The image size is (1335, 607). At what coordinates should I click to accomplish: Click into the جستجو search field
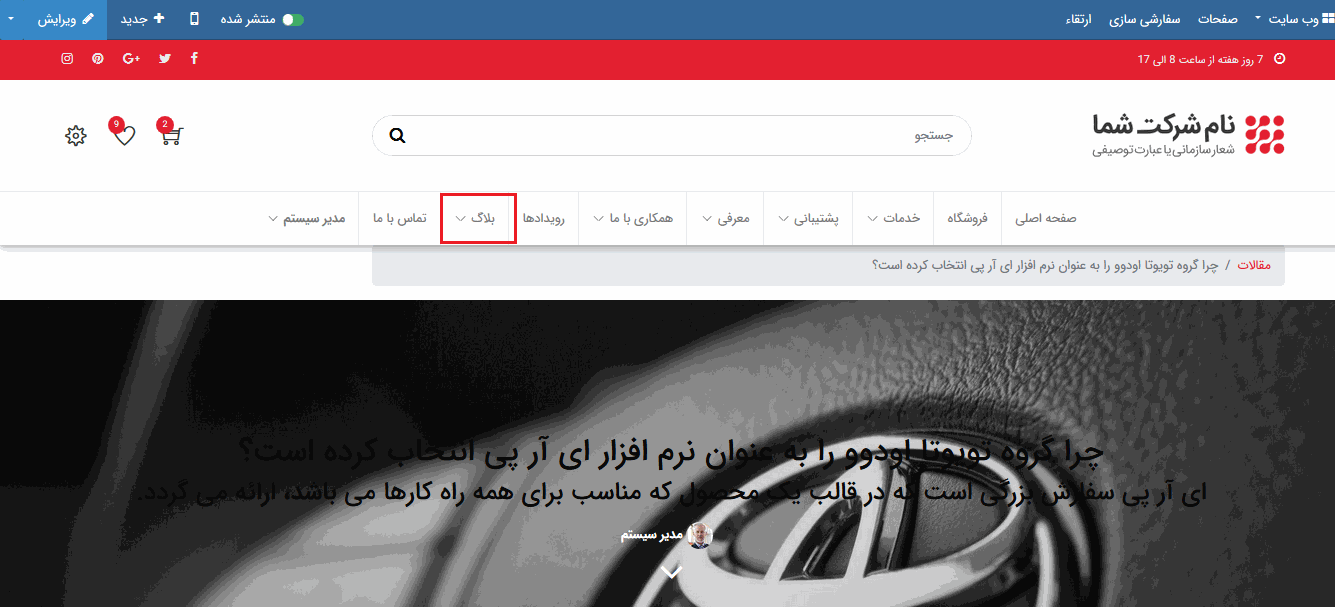coord(672,135)
